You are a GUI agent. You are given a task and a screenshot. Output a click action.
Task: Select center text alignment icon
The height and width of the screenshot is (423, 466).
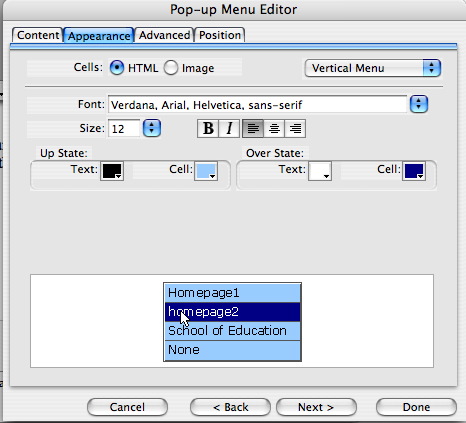tap(274, 128)
